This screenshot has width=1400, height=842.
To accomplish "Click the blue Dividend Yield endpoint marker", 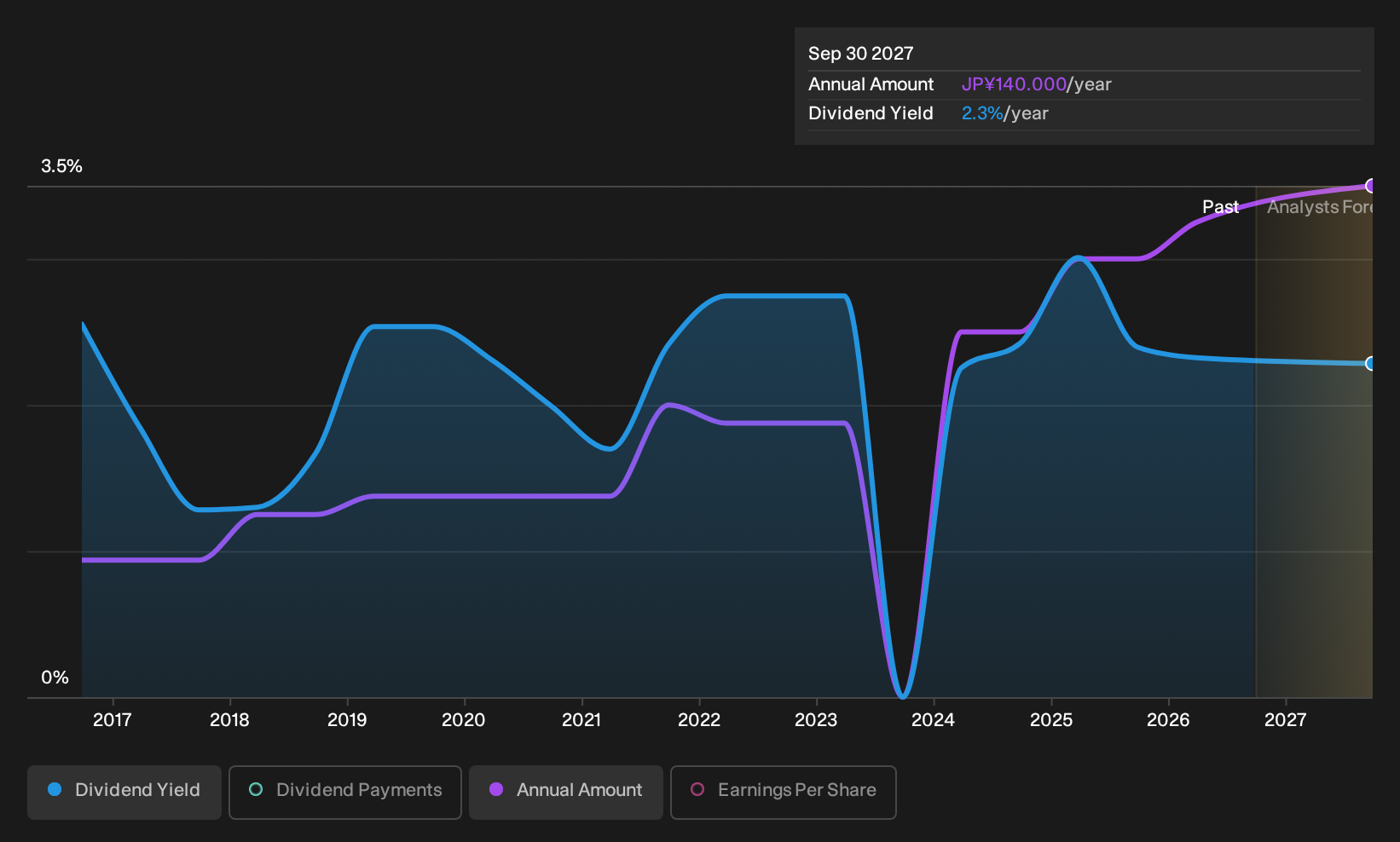I will pyautogui.click(x=1371, y=364).
